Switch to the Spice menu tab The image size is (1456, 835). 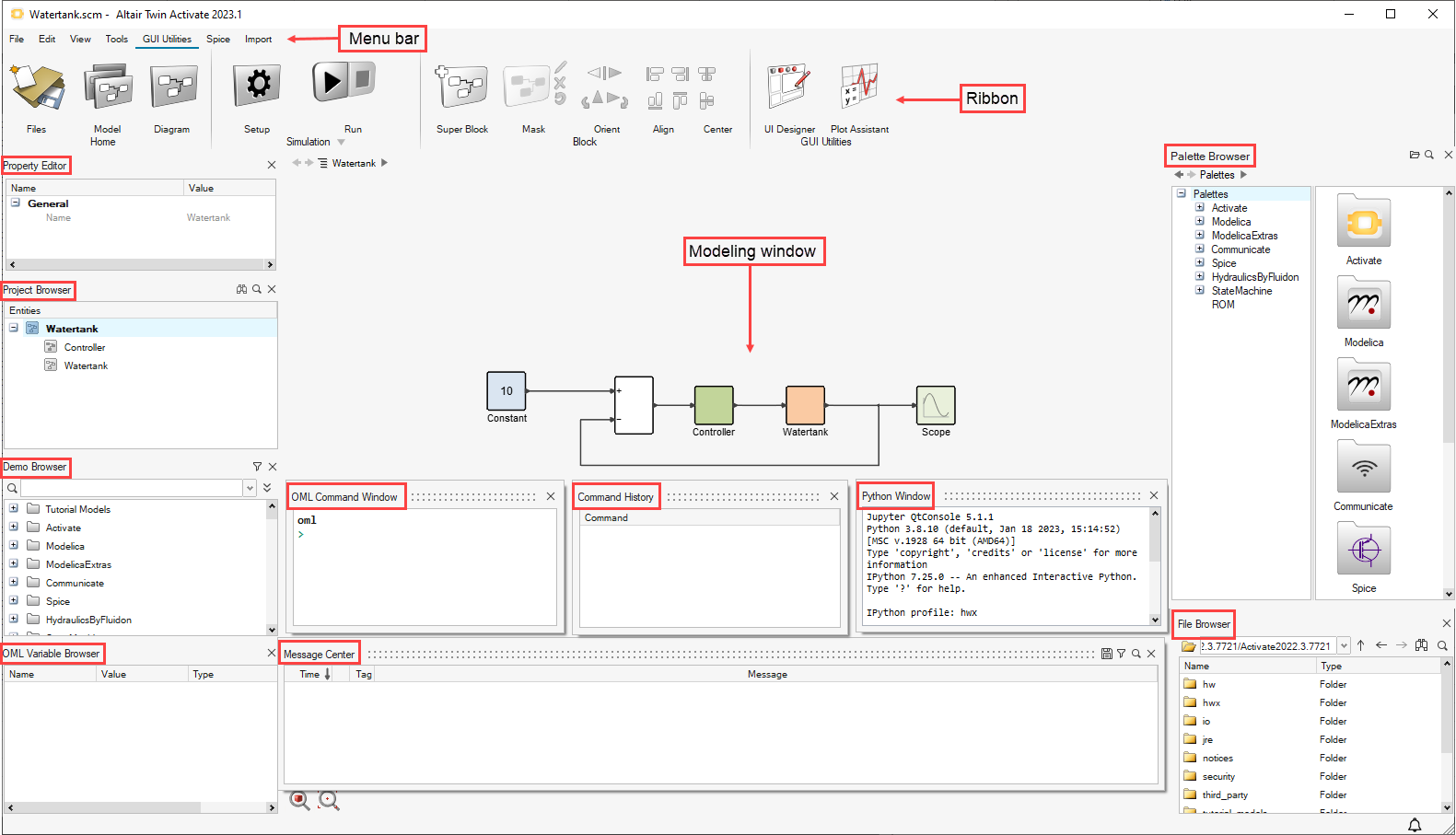coord(218,39)
